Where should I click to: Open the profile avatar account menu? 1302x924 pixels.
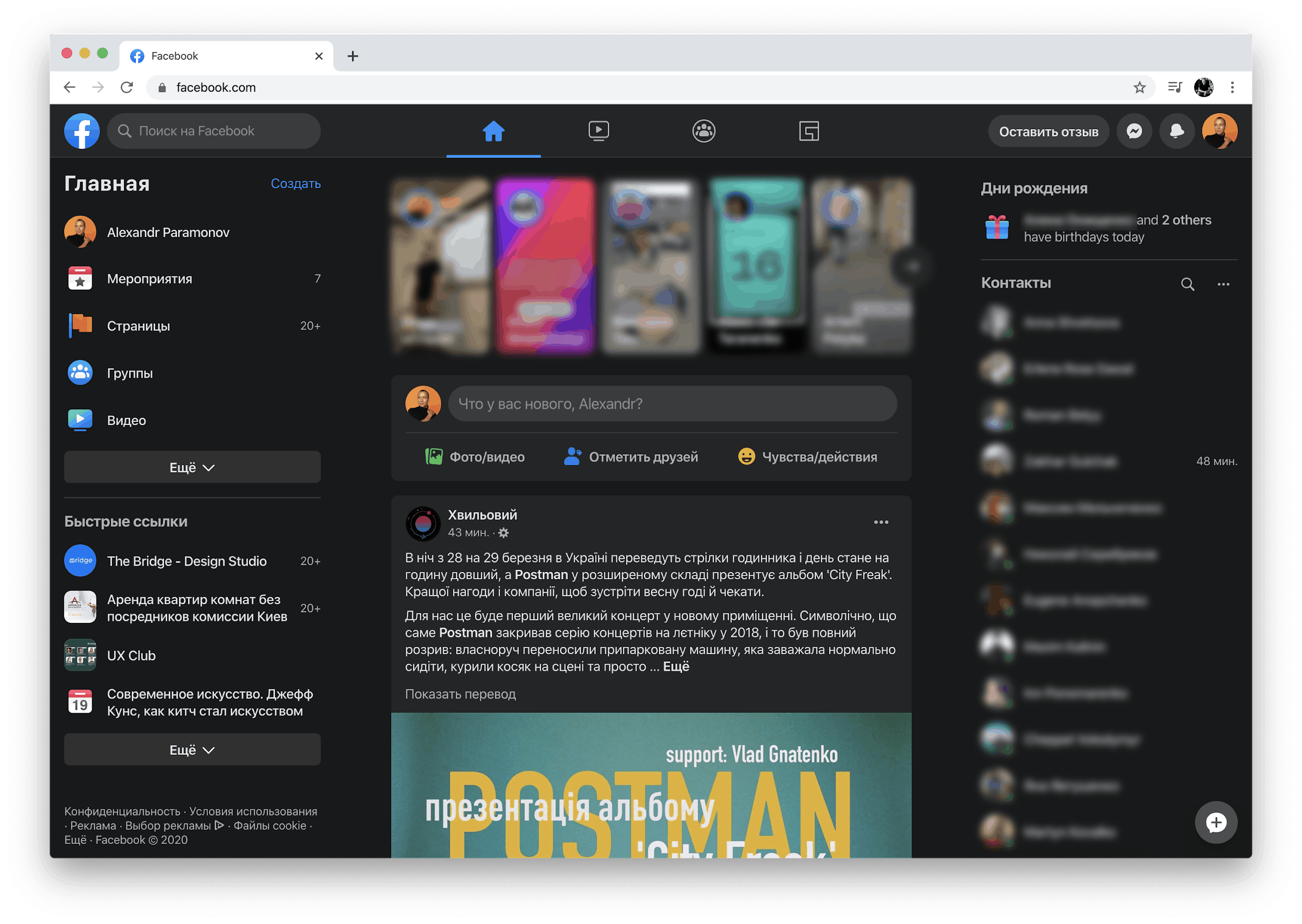pos(1220,131)
